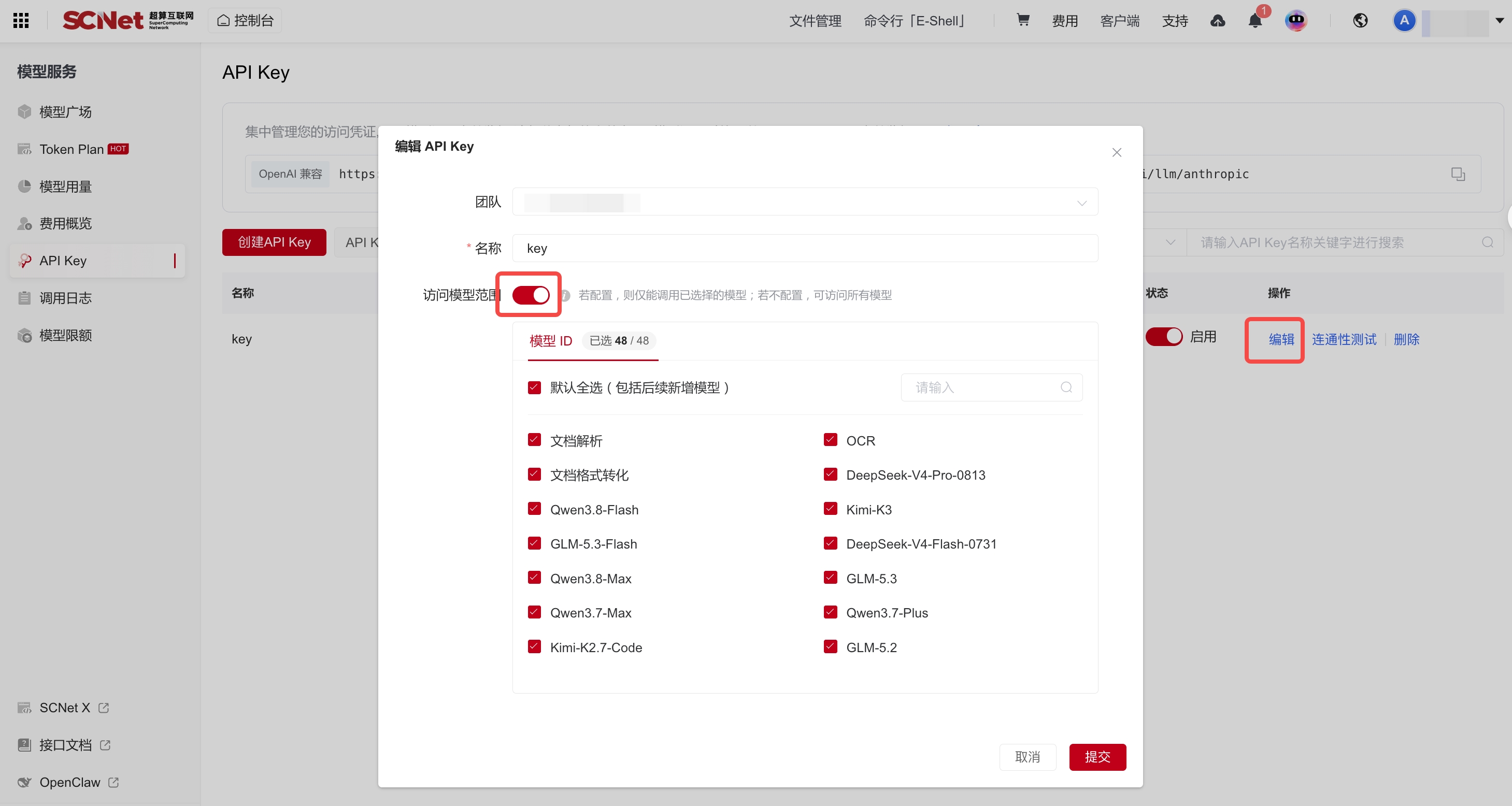Toggle the key 启用 status switch
The image size is (1512, 806).
tap(1164, 337)
